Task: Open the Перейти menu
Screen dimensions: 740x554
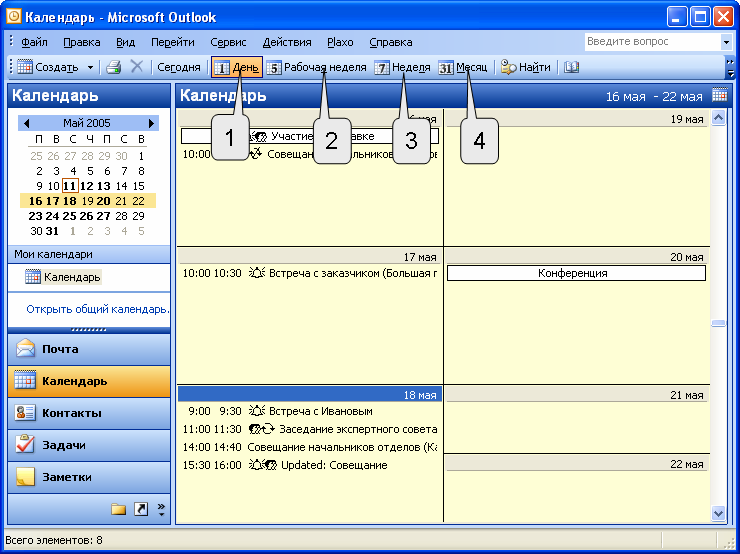Action: (173, 42)
